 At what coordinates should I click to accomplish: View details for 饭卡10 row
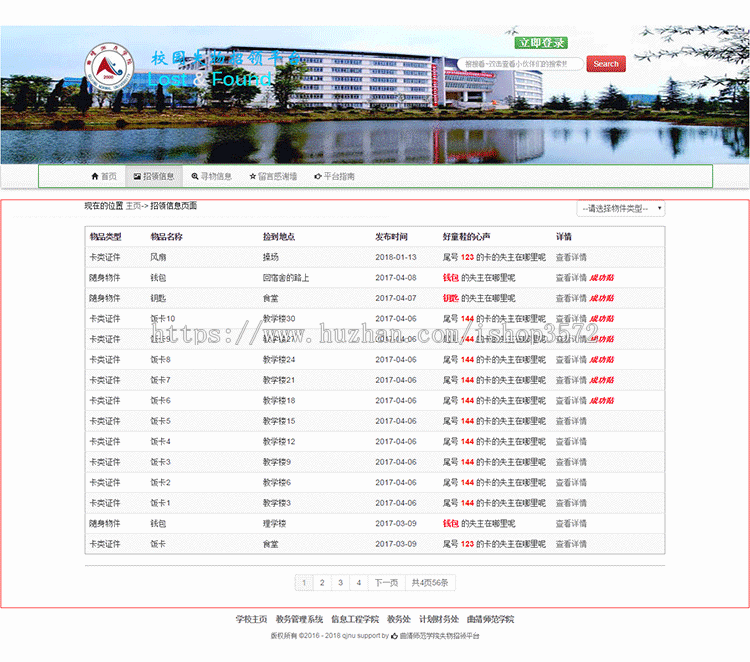pyautogui.click(x=571, y=319)
